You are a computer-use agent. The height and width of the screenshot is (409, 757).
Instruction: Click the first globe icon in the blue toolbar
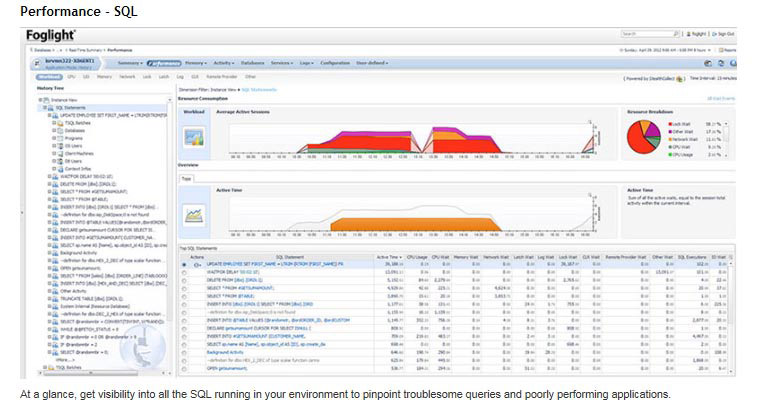pos(708,63)
